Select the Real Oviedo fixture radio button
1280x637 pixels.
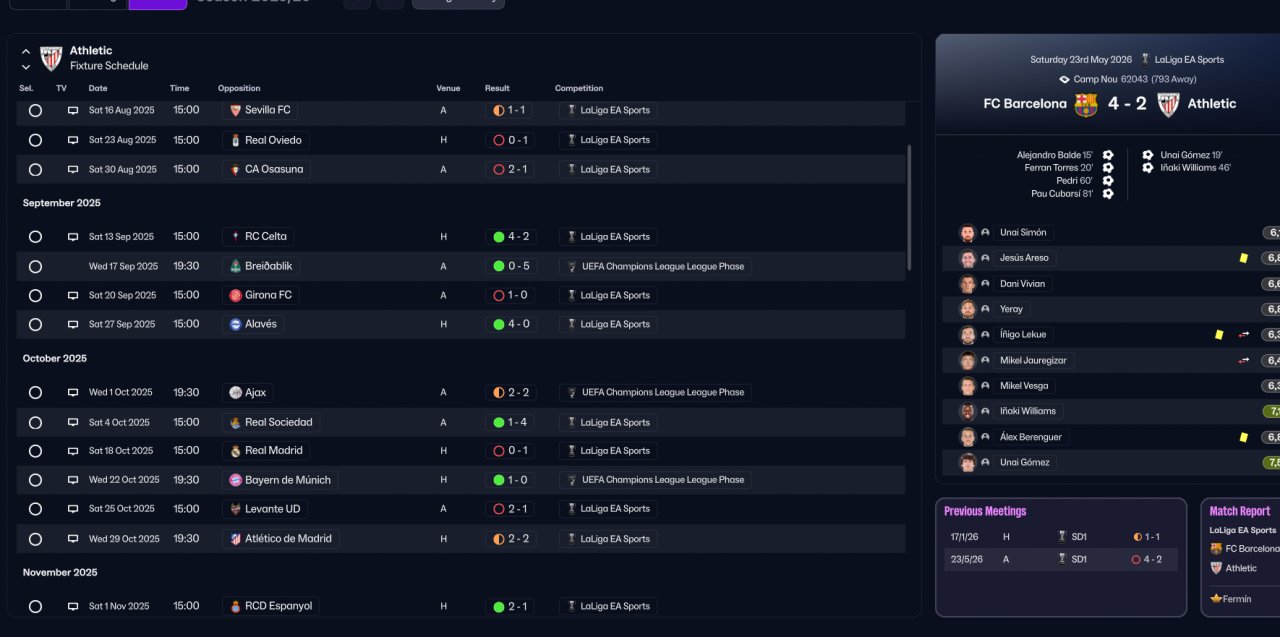click(35, 140)
